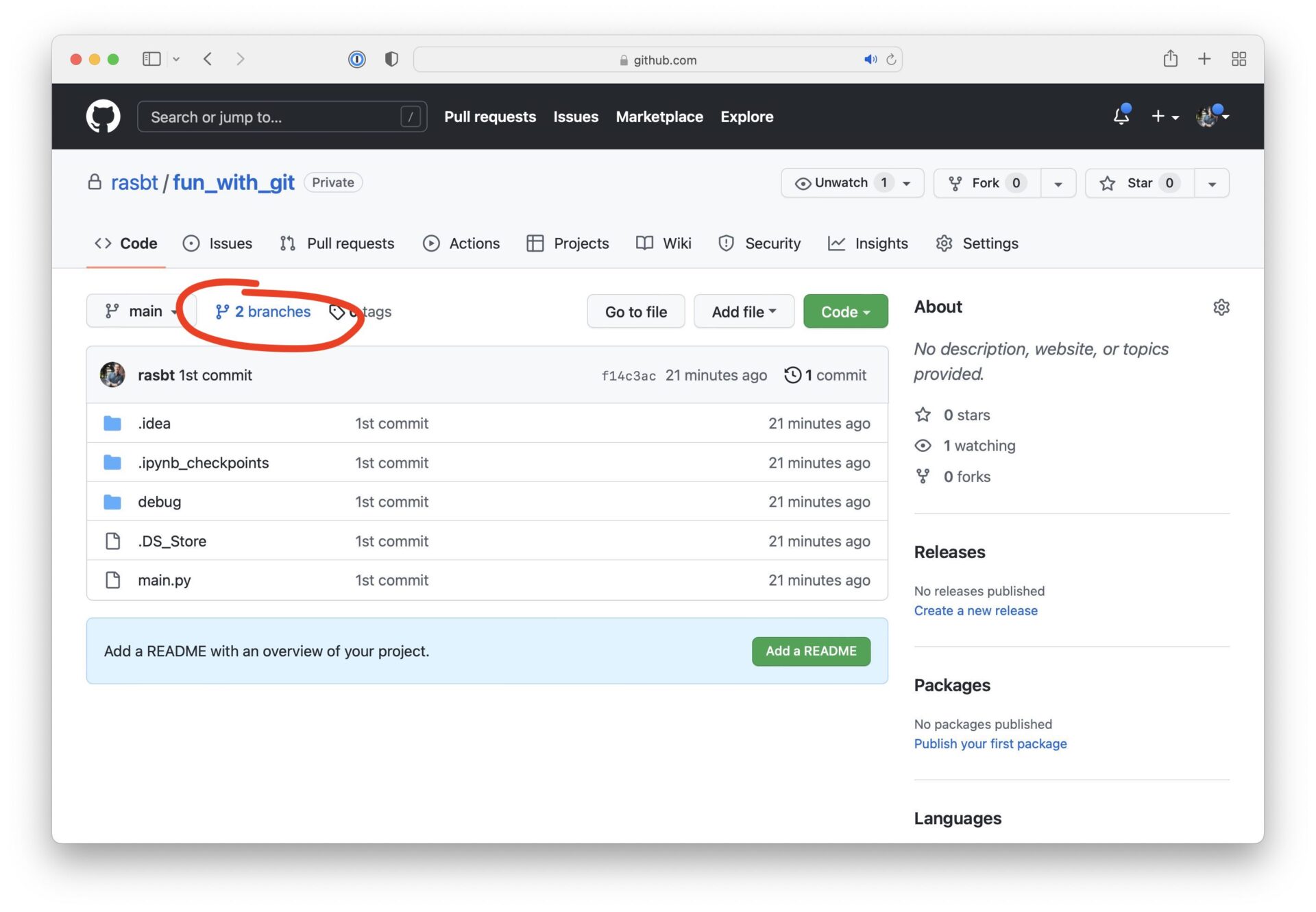Click the Add a README button
The image size is (1316, 912).
811,650
